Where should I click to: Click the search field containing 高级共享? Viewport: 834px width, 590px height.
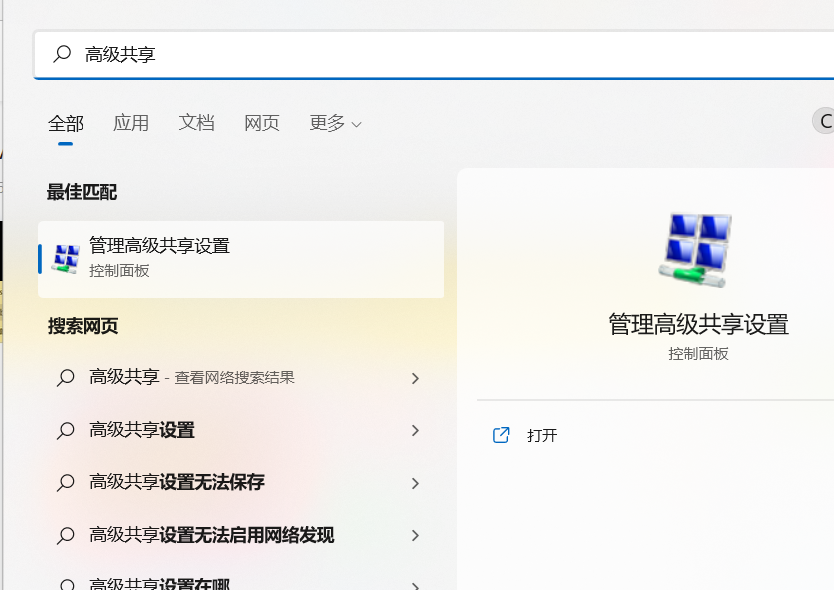[x=434, y=54]
